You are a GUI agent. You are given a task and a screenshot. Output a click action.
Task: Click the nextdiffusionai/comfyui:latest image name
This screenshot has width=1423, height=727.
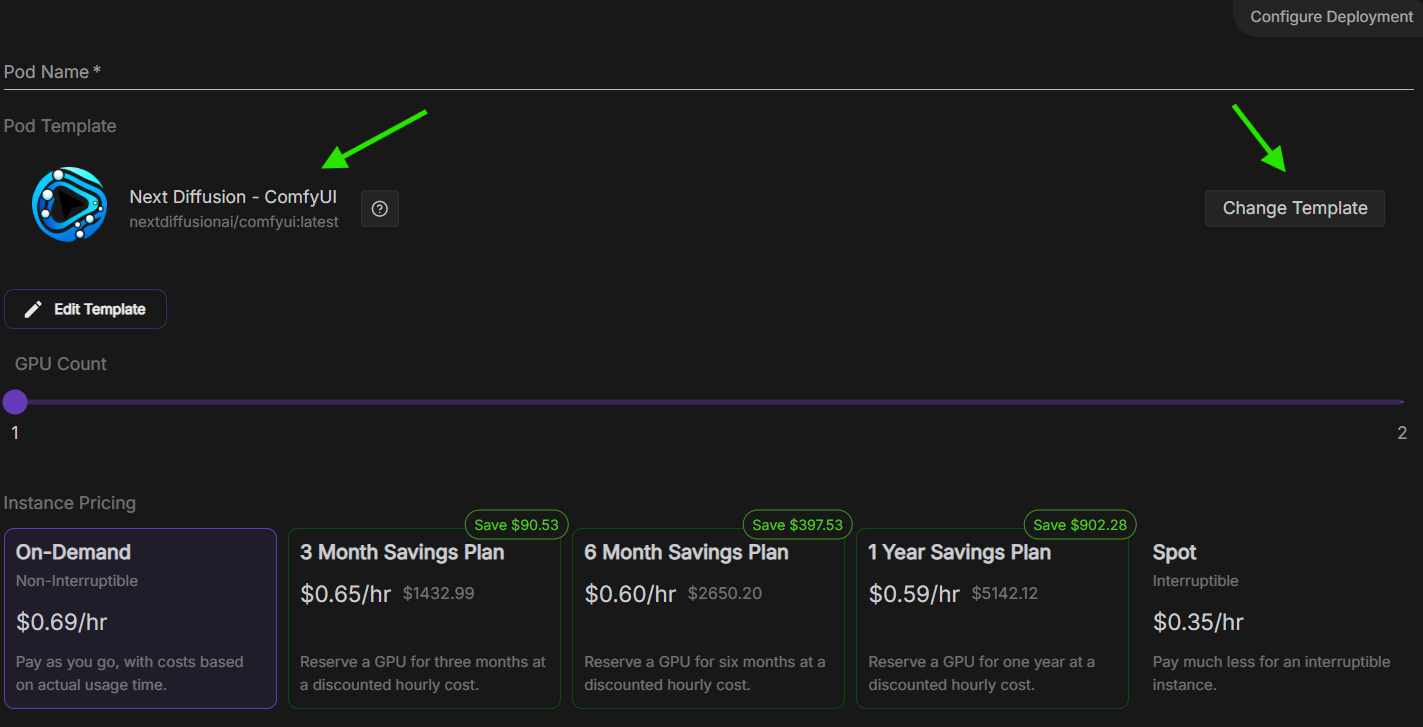coord(234,222)
